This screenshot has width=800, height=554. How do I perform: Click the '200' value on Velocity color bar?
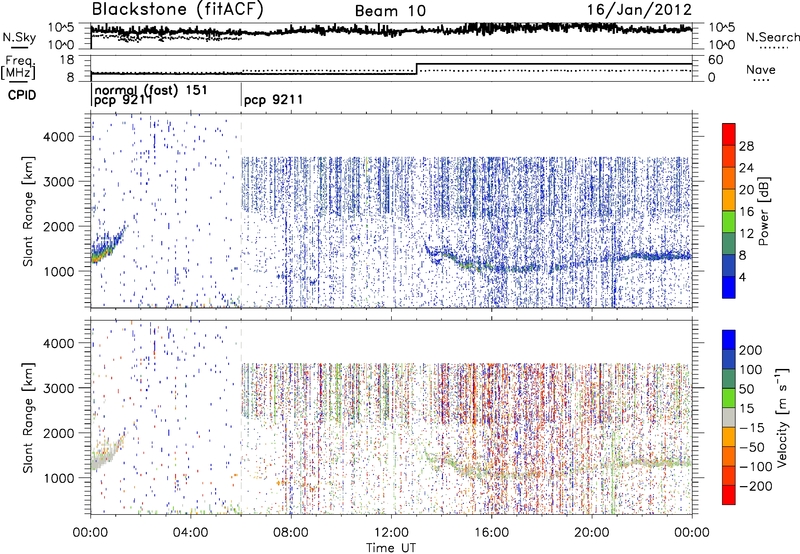point(750,350)
